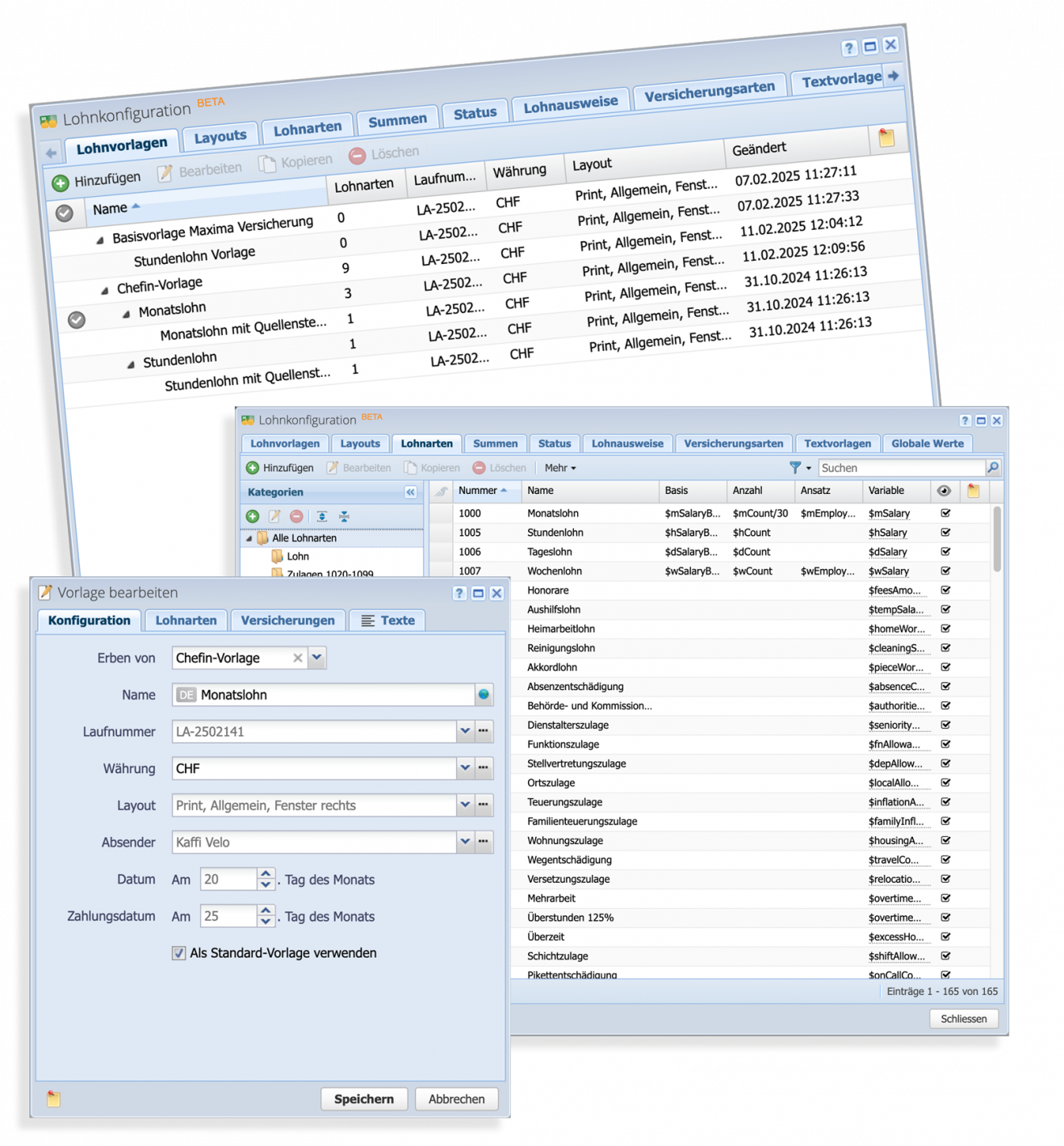Switch to the Versicherungen tab in dialog

click(x=287, y=621)
